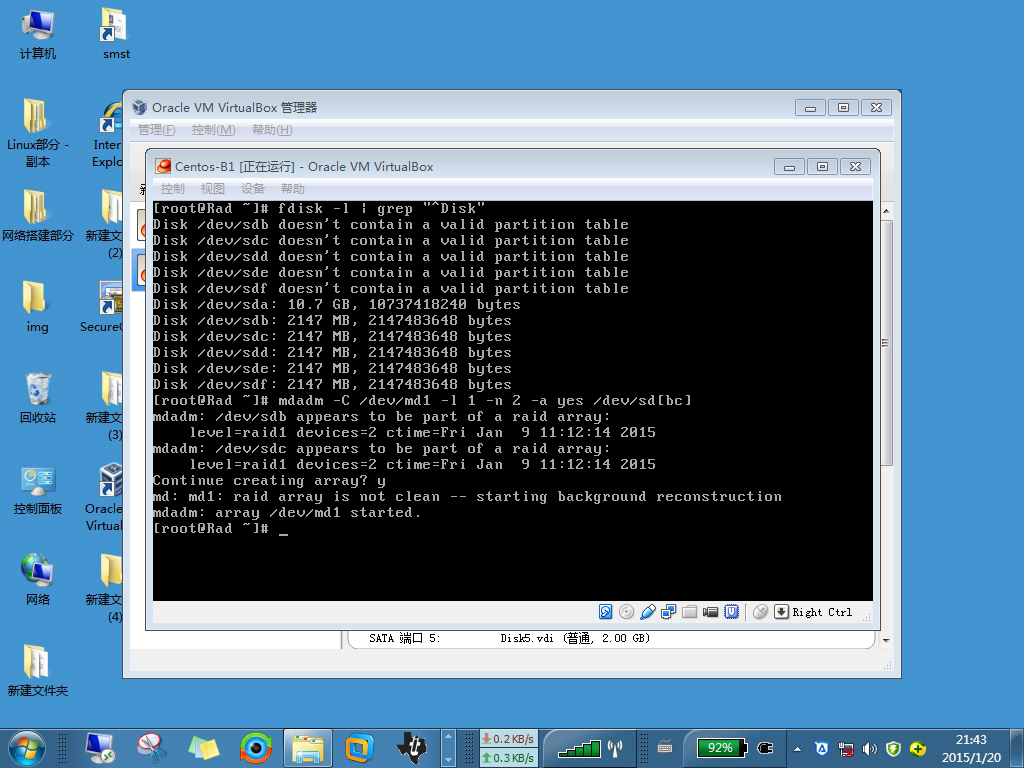Open the USB devices icon in VM status bar
The width and height of the screenshot is (1024, 768).
[648, 612]
